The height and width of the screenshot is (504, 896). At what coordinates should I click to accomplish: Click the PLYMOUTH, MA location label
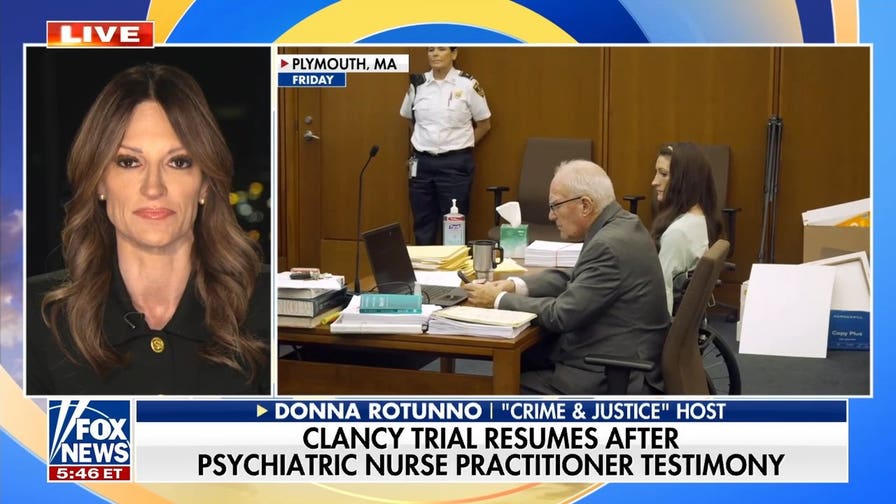coord(344,63)
